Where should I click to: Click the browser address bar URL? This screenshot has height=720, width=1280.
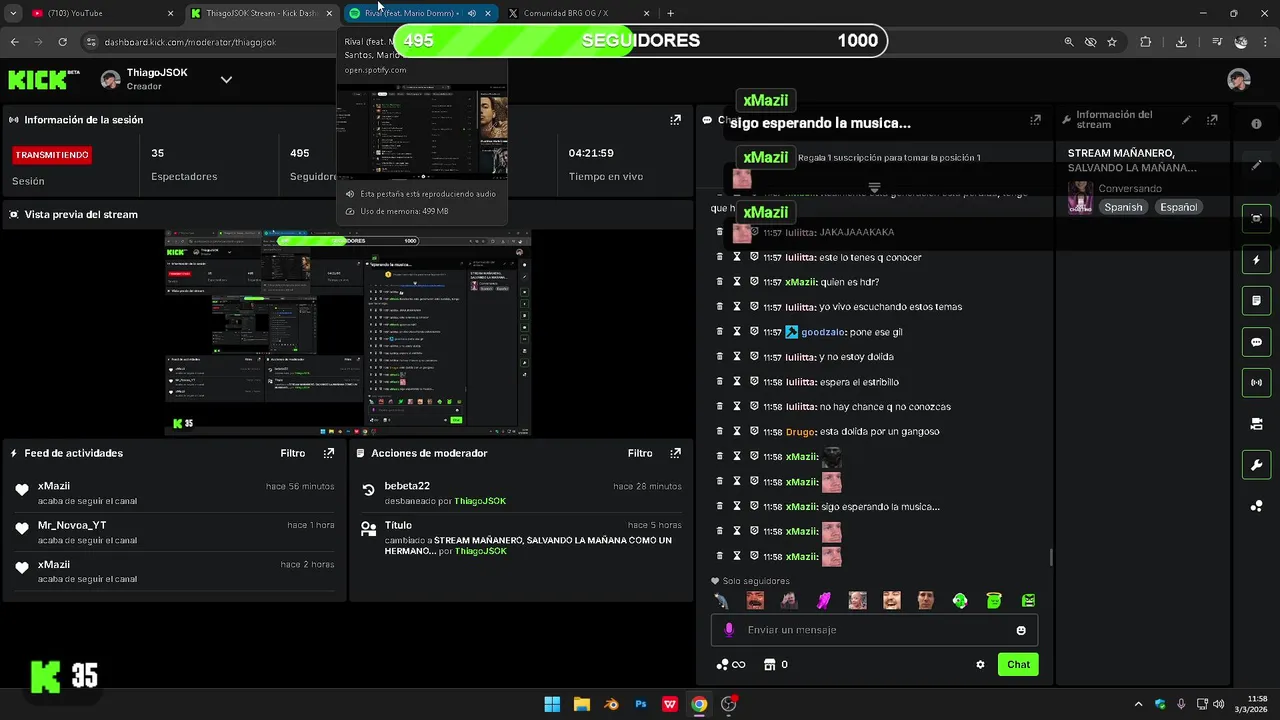(x=190, y=42)
